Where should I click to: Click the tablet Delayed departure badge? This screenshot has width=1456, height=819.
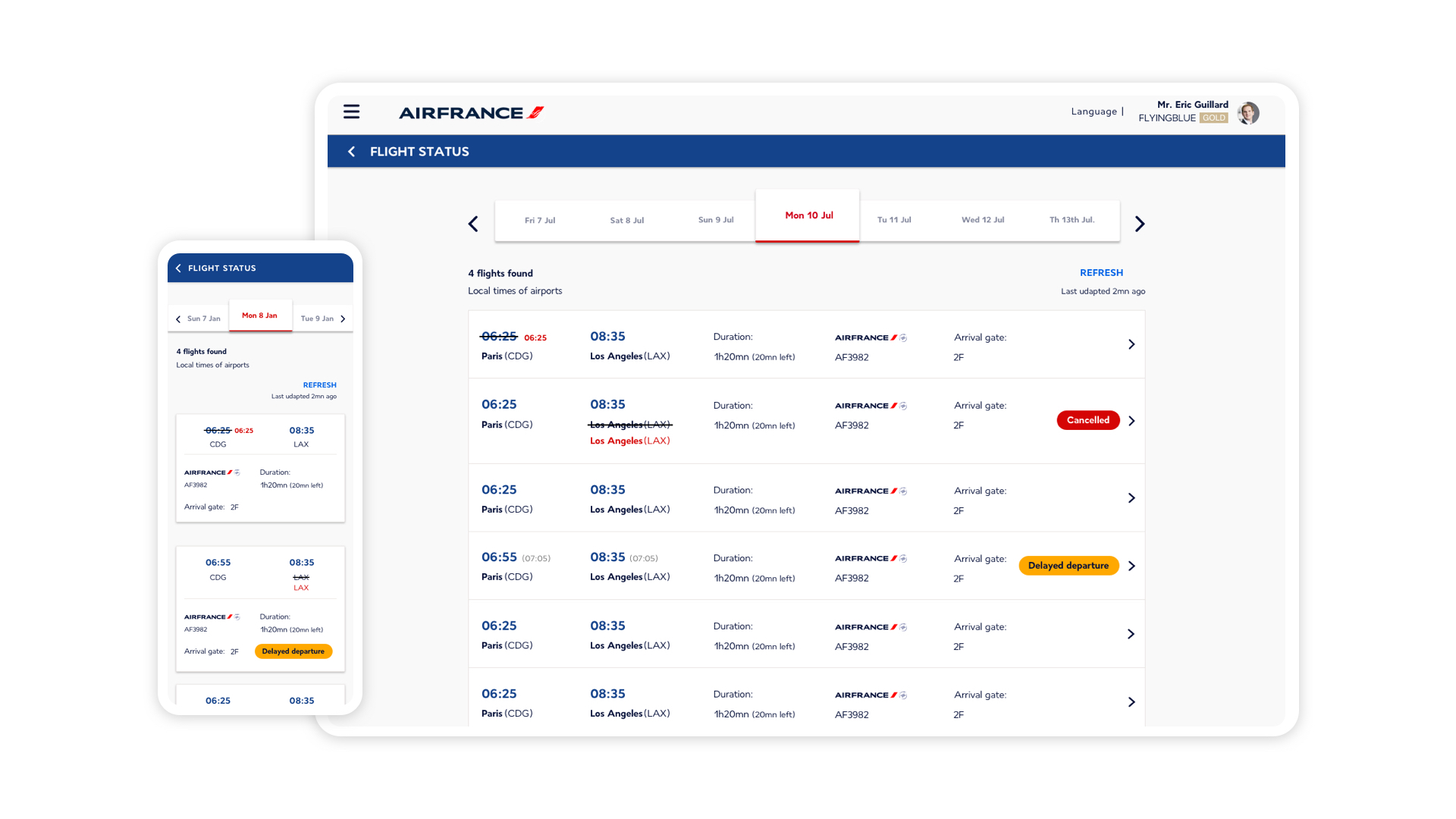pyautogui.click(x=1068, y=566)
